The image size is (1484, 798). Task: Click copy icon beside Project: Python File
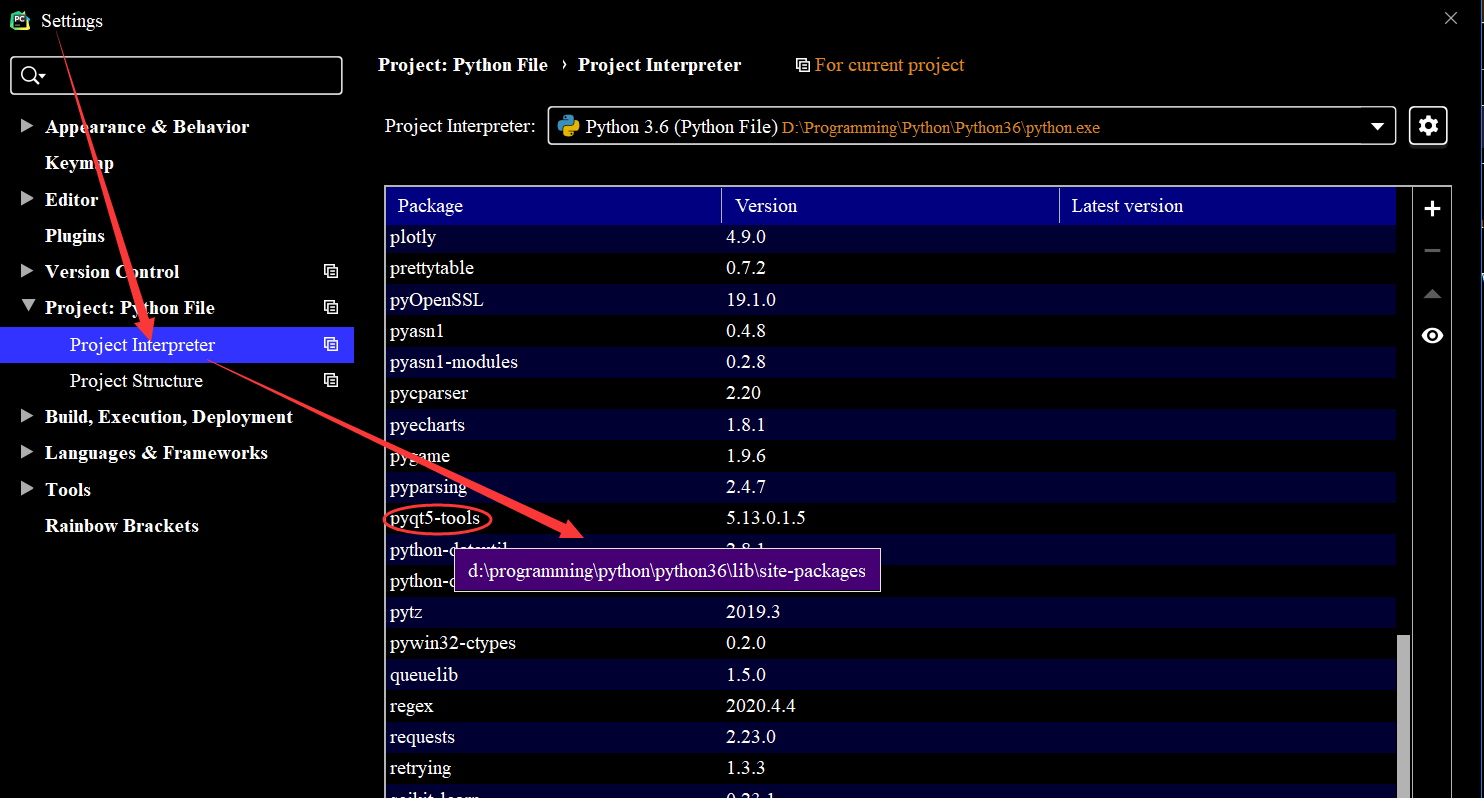click(x=331, y=307)
